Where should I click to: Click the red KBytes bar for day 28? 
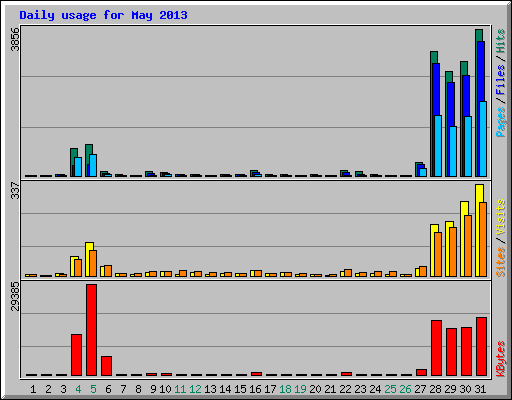coord(436,348)
